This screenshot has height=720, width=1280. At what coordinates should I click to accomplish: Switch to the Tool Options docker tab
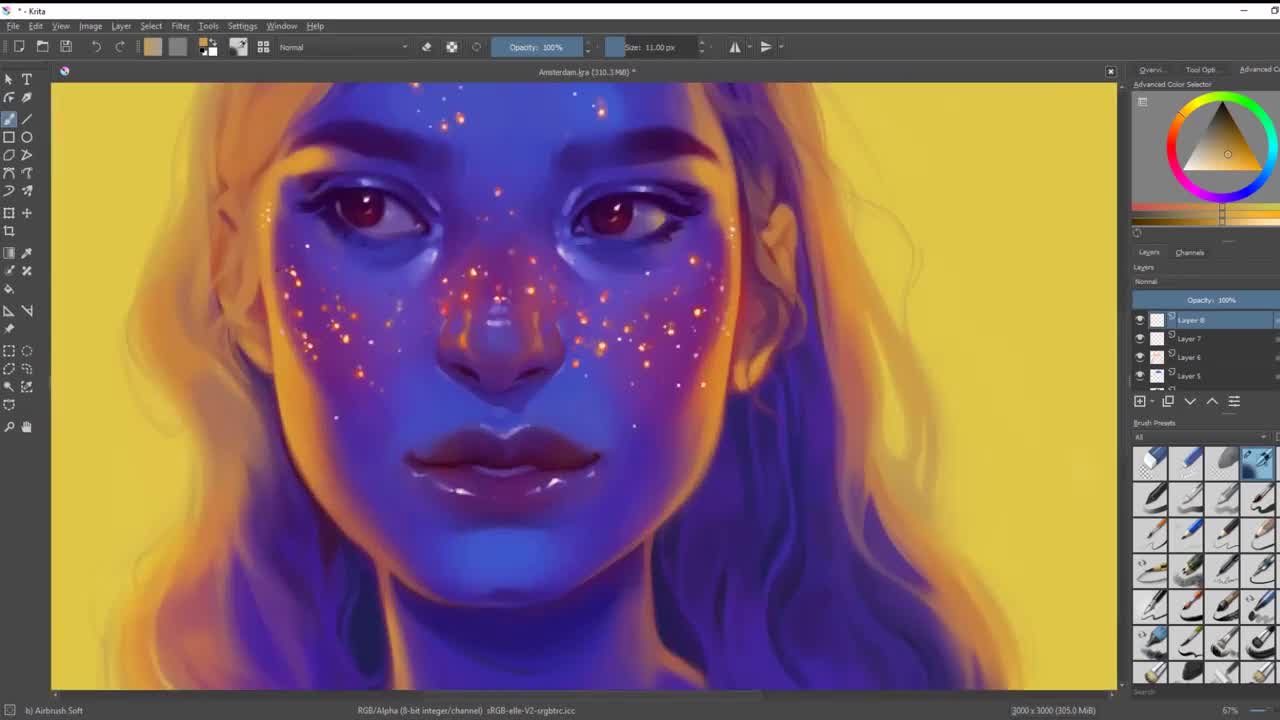[1201, 70]
